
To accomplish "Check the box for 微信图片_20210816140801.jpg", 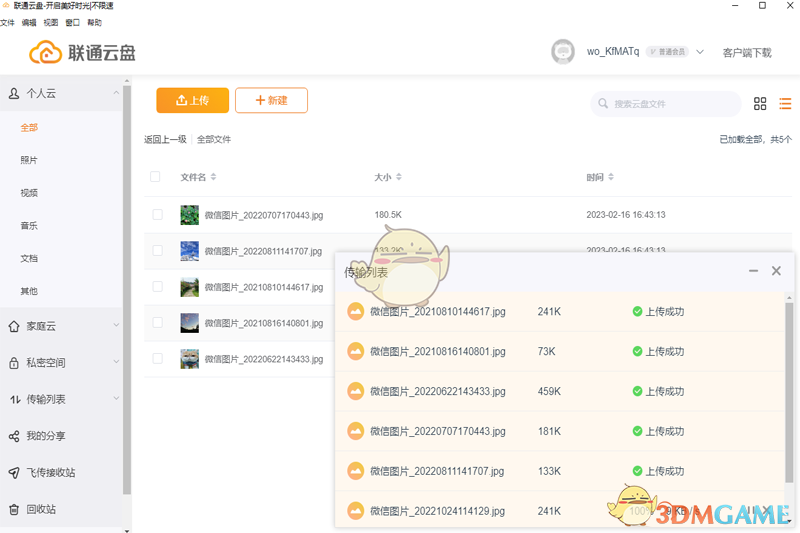I will (158, 322).
